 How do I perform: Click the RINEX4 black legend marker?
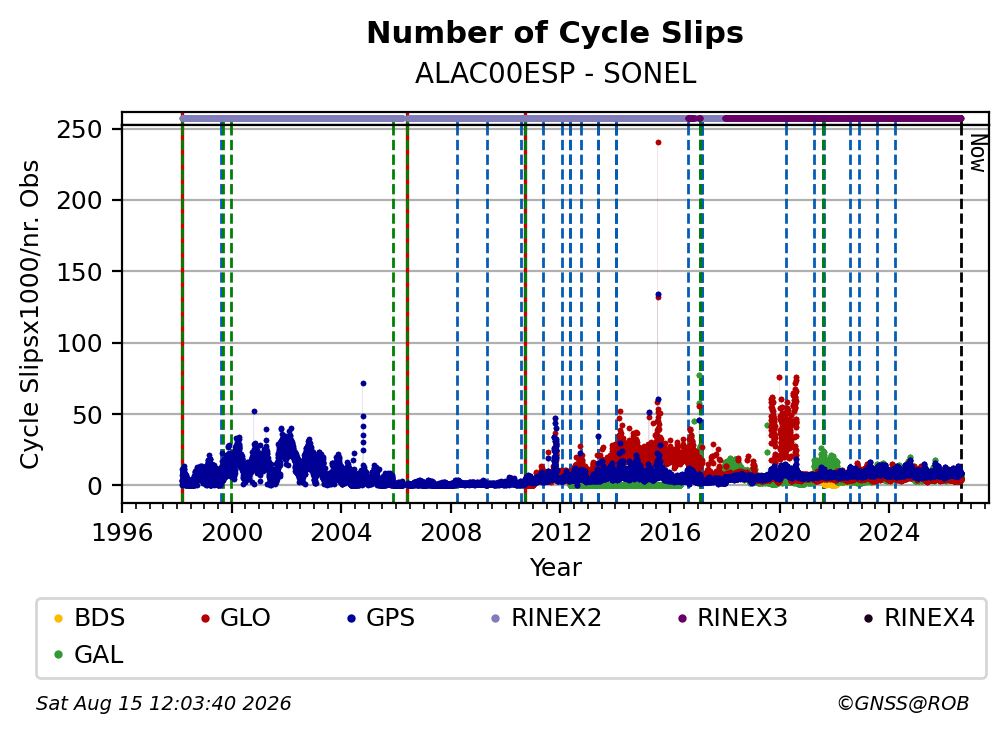tap(868, 618)
